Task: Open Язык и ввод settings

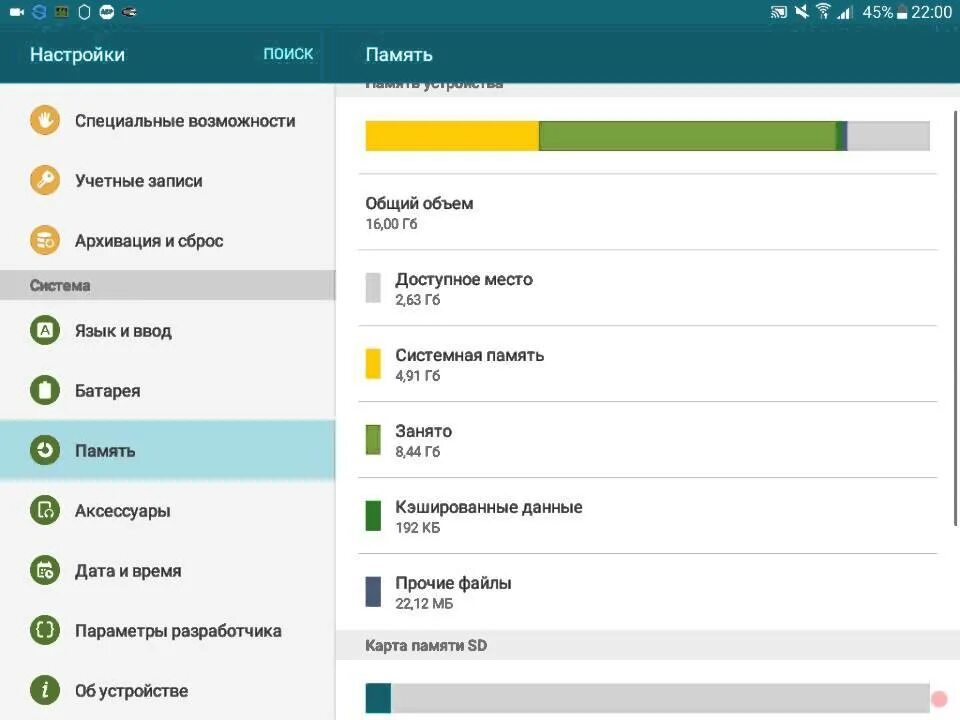Action: (168, 331)
